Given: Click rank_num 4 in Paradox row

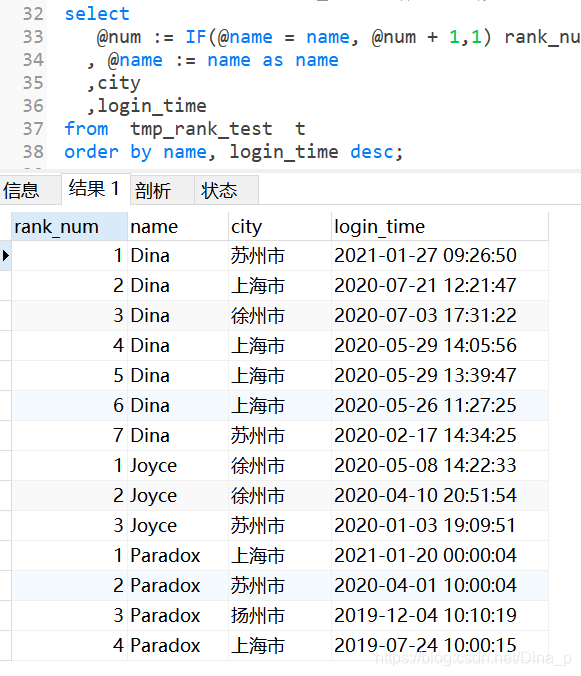Looking at the screenshot, I should pos(69,645).
